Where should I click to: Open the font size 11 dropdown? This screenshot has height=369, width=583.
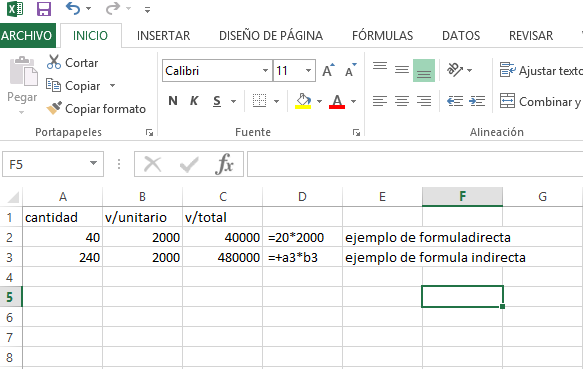308,70
